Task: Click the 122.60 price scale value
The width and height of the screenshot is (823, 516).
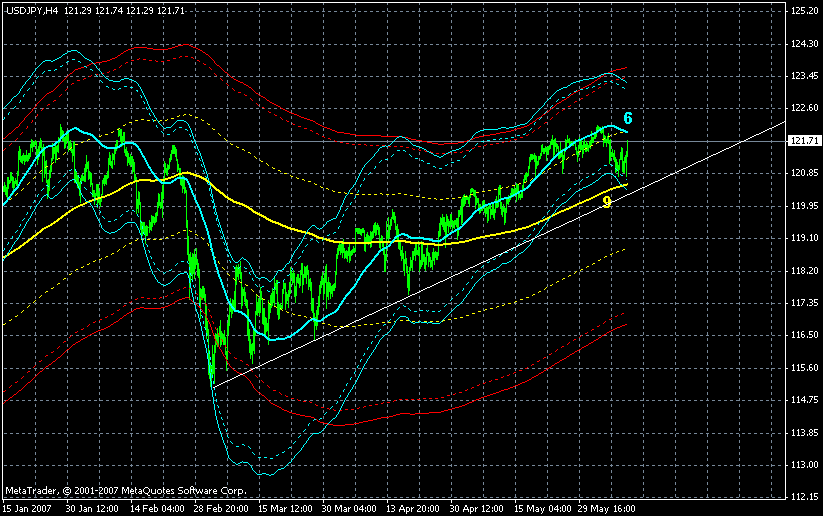Action: pyautogui.click(x=804, y=108)
